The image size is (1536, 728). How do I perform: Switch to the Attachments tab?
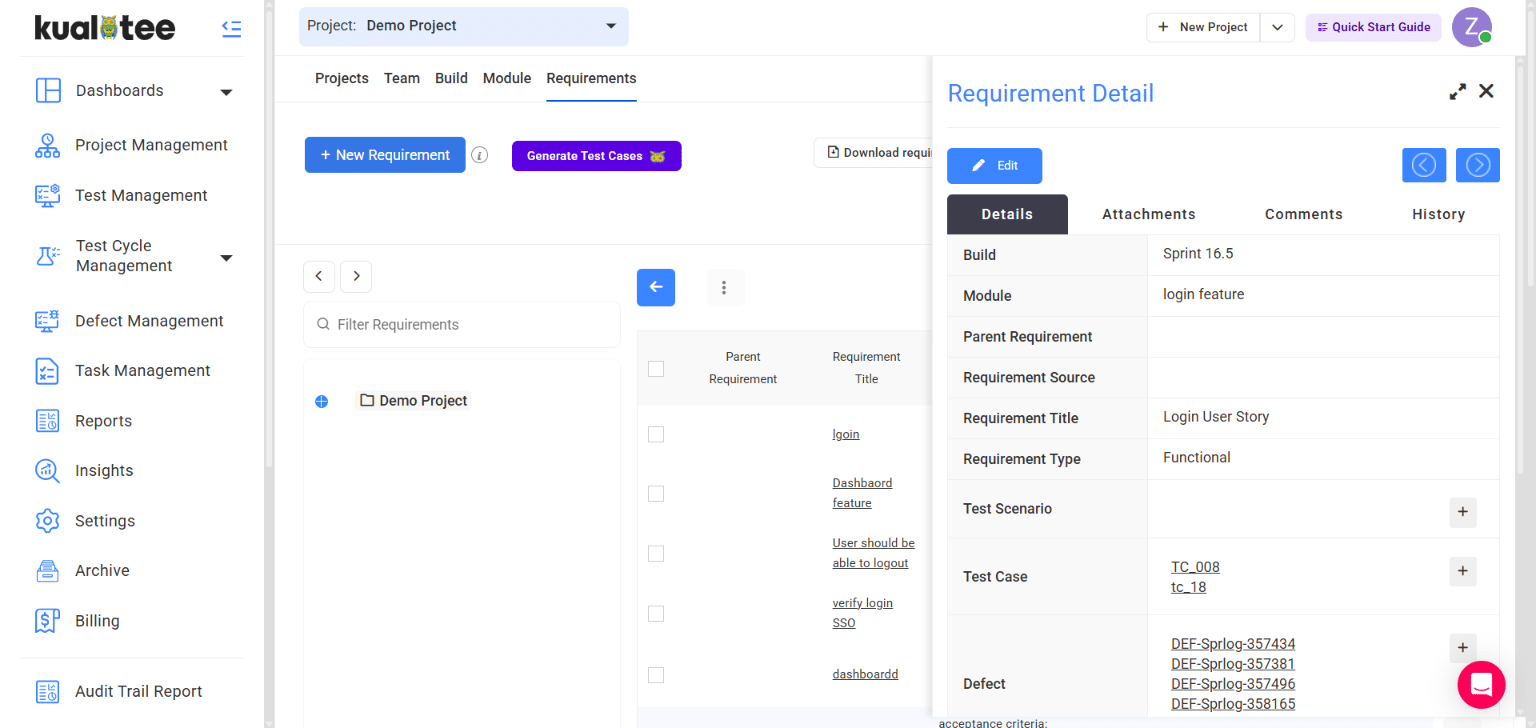point(1148,214)
